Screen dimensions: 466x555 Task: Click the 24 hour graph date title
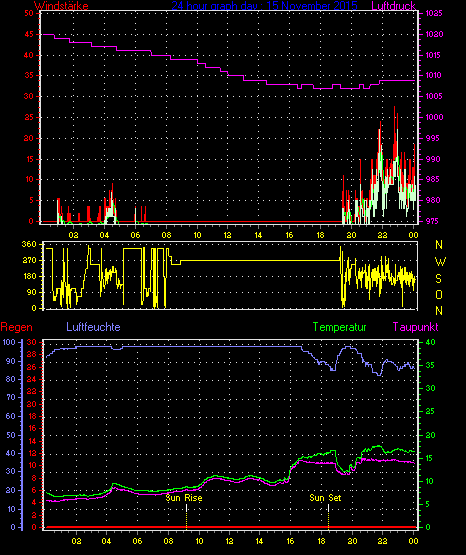coord(264,6)
